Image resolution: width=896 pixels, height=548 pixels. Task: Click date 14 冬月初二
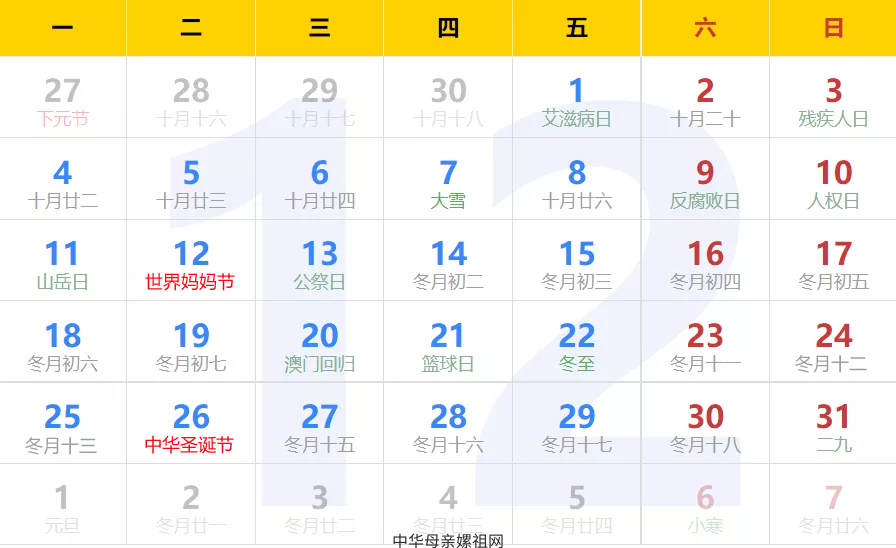(448, 261)
